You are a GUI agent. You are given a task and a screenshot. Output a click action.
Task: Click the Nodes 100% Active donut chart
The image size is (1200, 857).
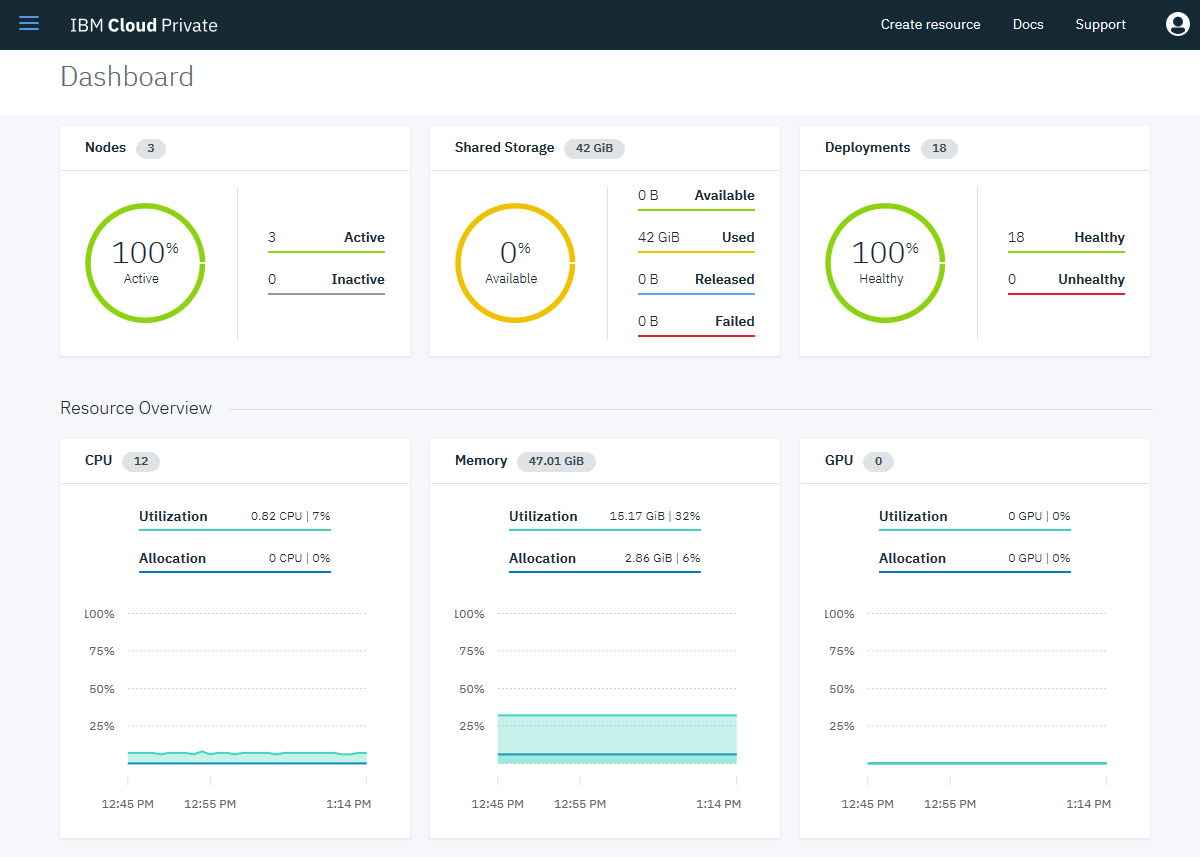click(145, 263)
